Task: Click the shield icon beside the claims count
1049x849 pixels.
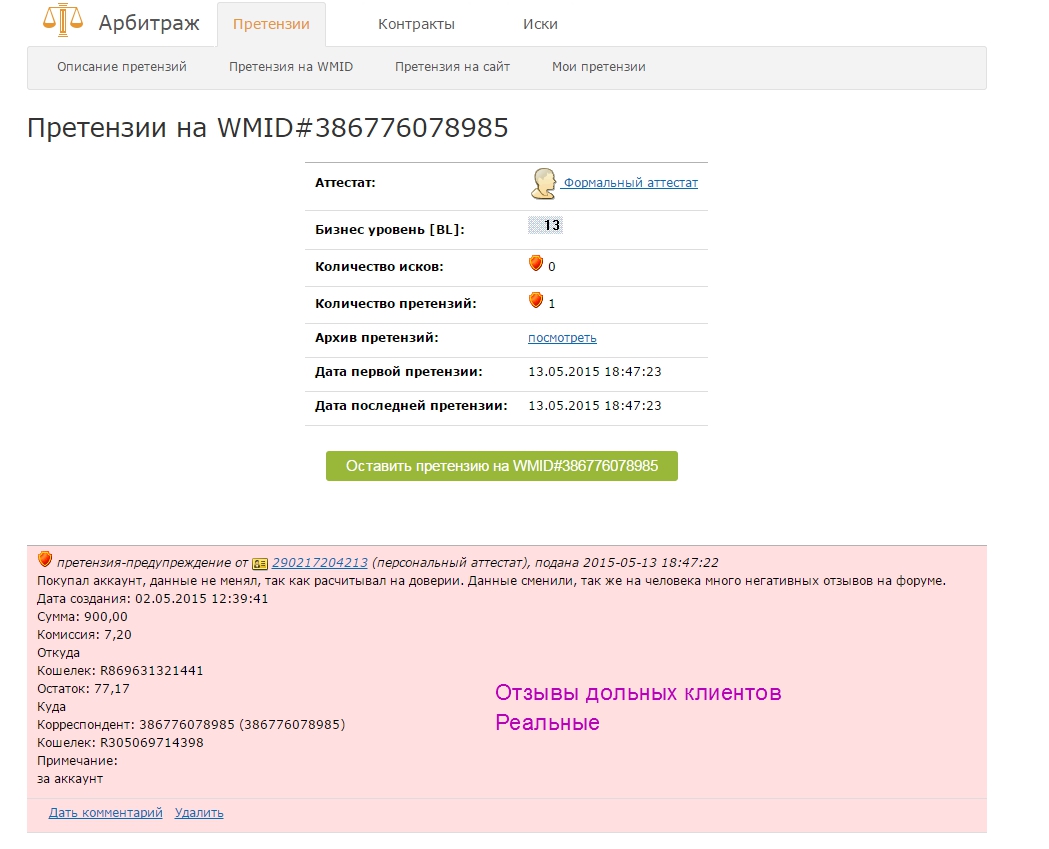Action: pyautogui.click(x=535, y=300)
